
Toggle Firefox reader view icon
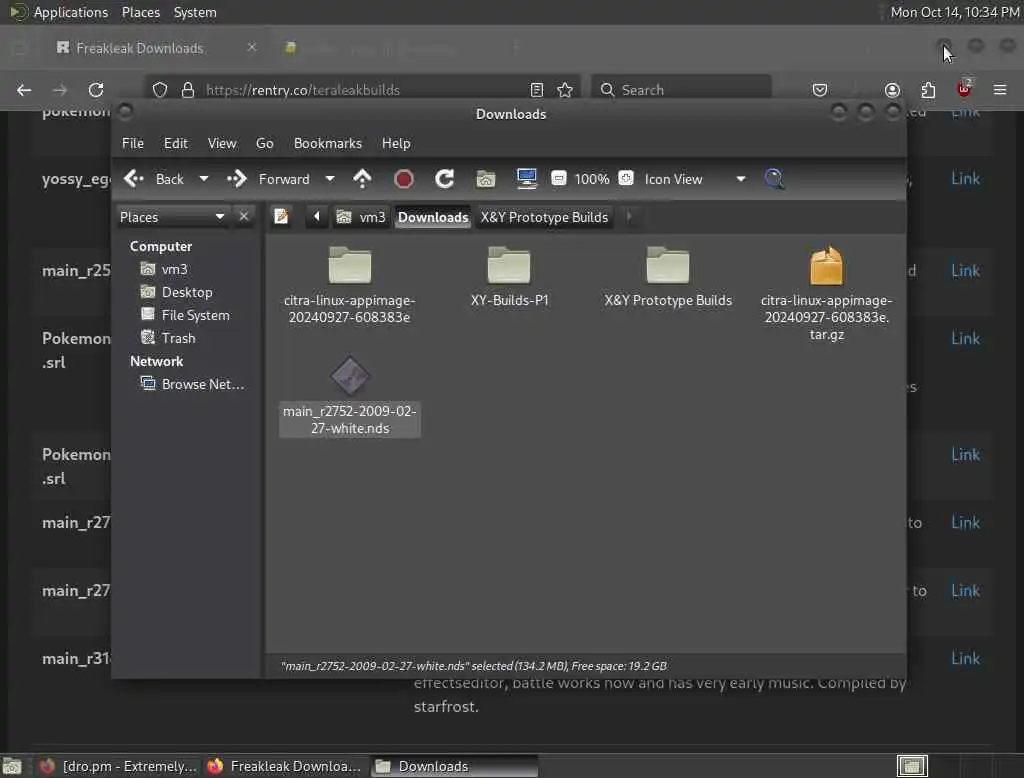click(537, 89)
